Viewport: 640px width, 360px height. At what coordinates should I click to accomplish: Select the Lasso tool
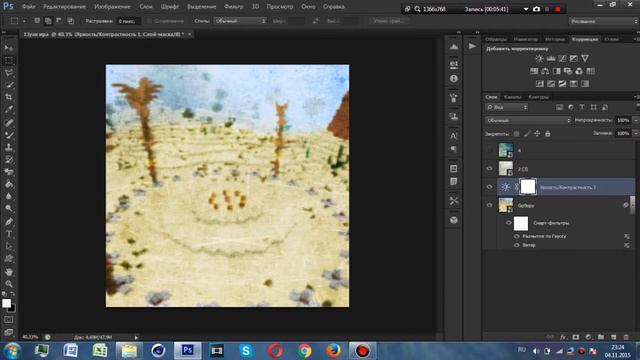coord(9,73)
